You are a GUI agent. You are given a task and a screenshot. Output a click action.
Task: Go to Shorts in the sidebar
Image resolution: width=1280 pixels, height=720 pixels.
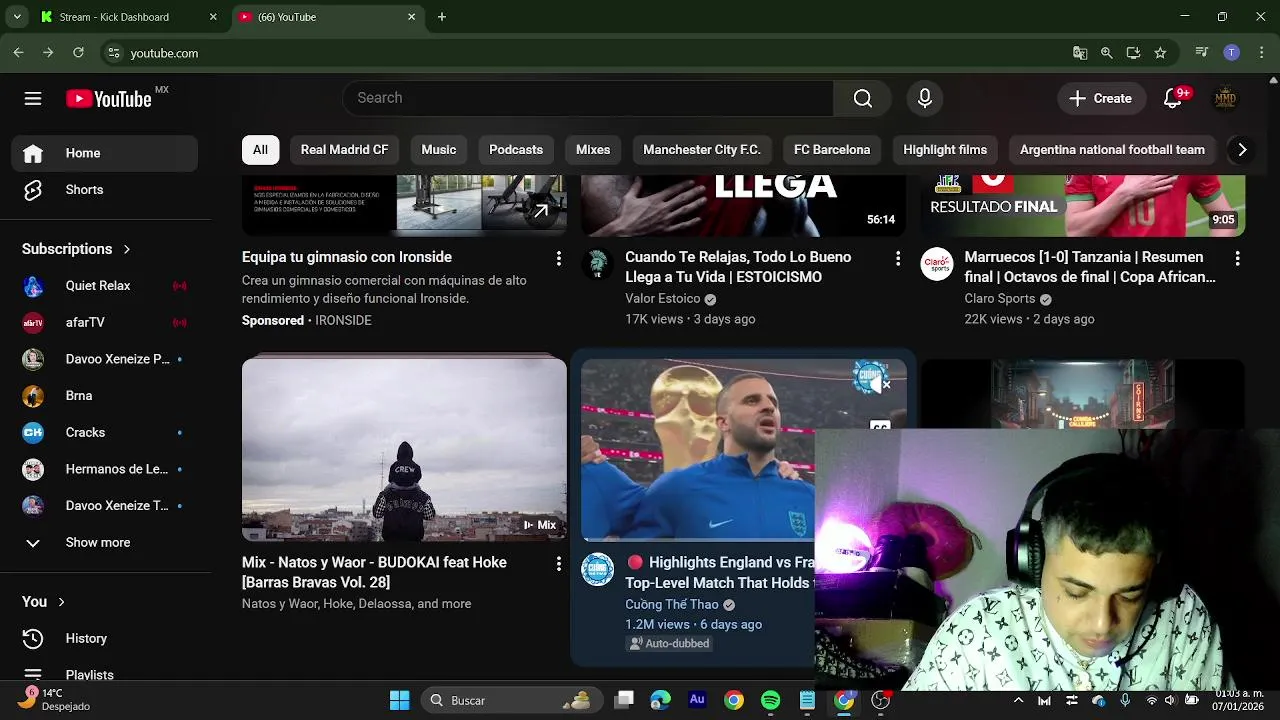[x=104, y=190]
